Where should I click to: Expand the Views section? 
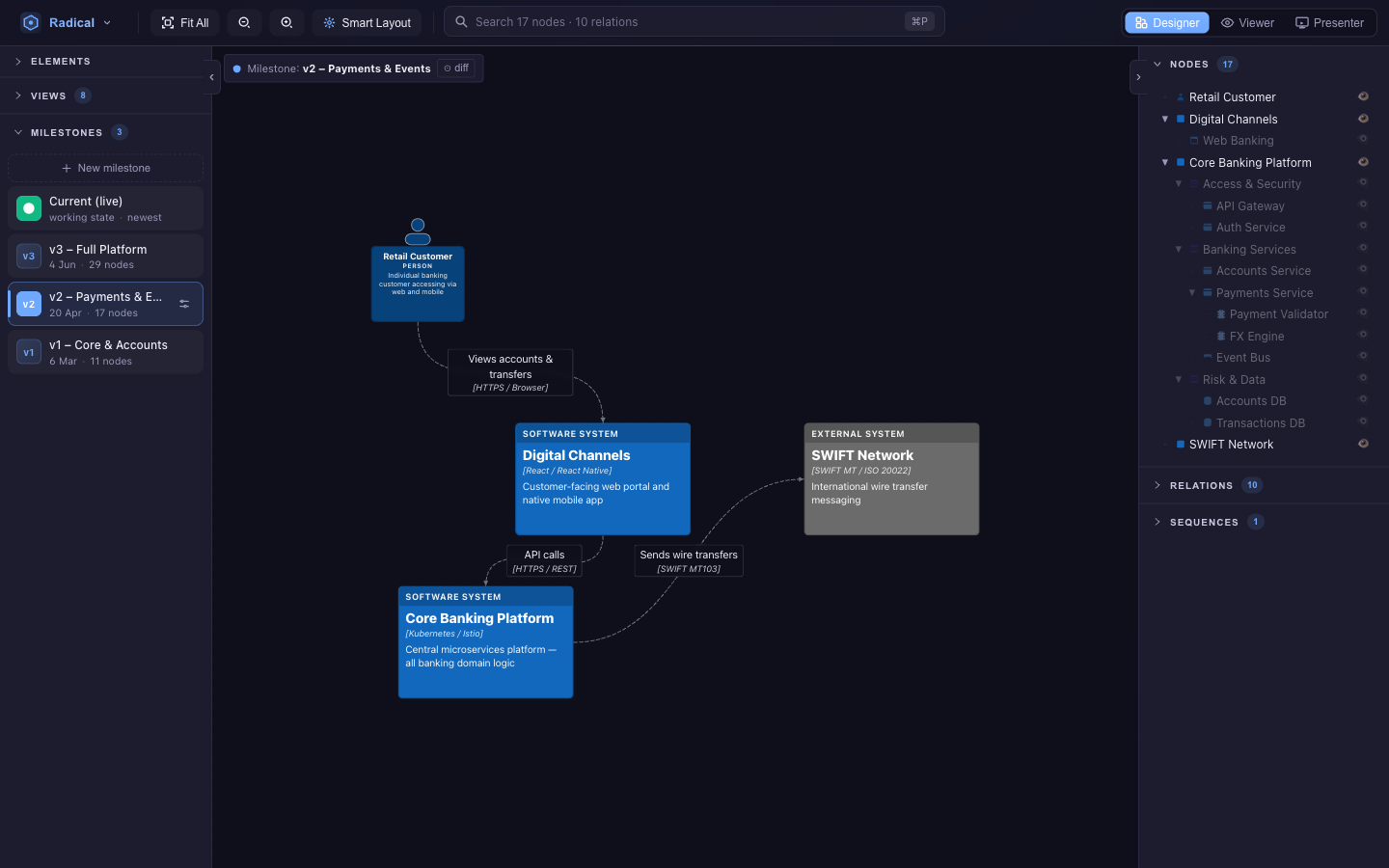(x=105, y=95)
